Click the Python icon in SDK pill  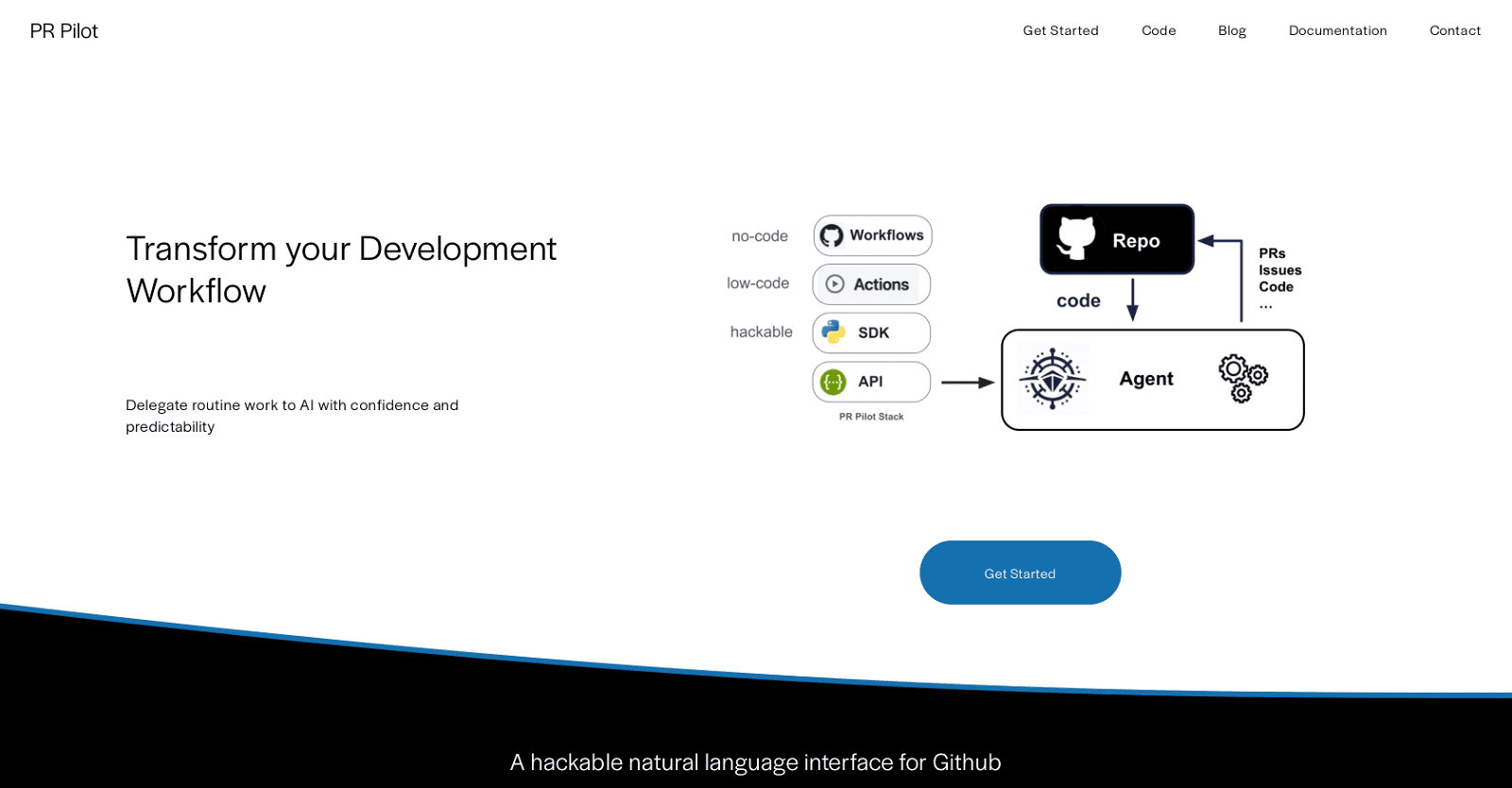833,332
